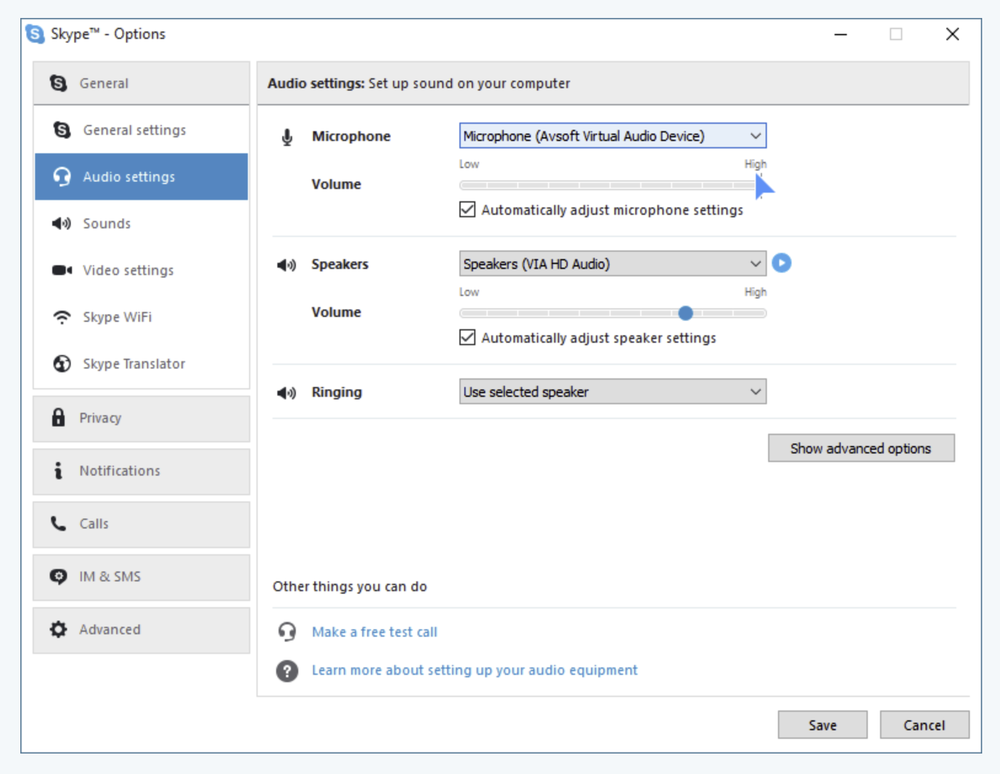Click the camera icon next to Video settings
Viewport: 1000px width, 774px height.
coord(62,270)
